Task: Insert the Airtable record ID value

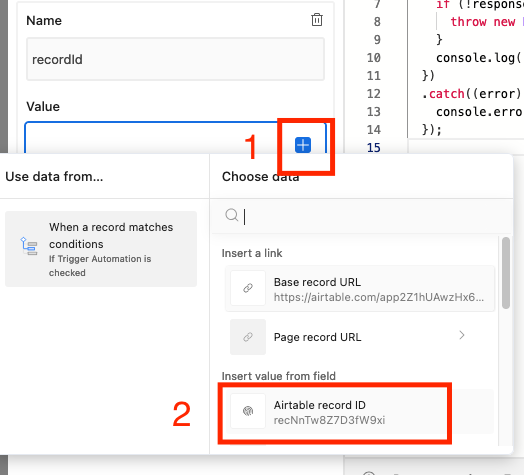Action: pos(360,412)
